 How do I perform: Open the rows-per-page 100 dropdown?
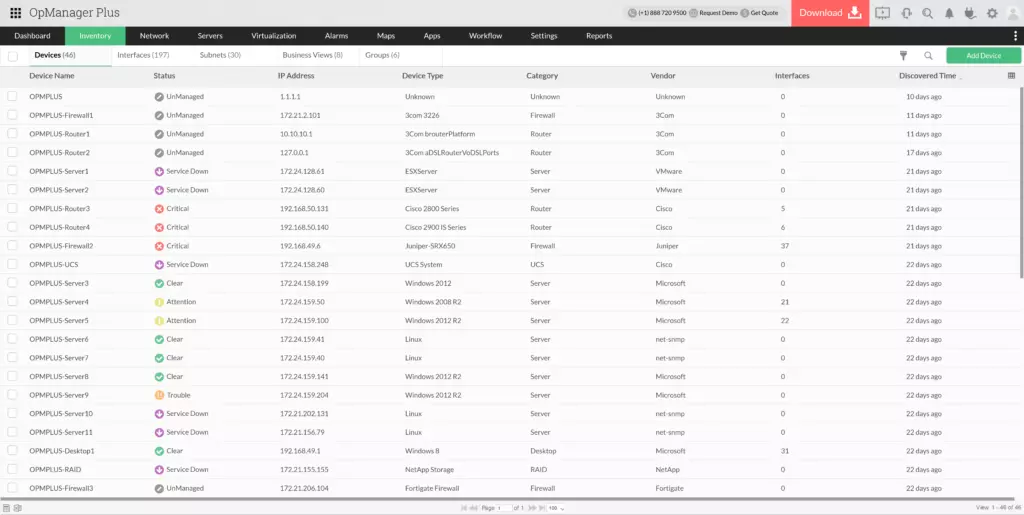click(x=556, y=508)
